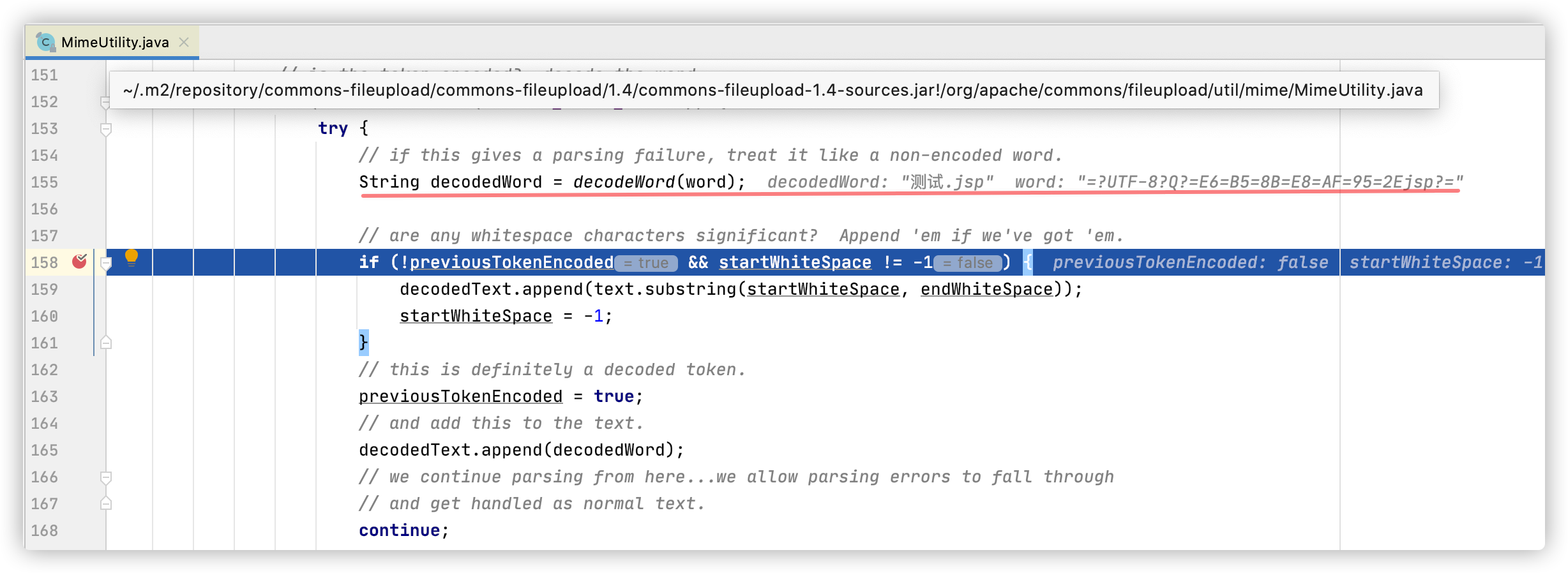Viewport: 1568px width, 573px height.
Task: Collapse the try block fold marker at line 153
Action: (x=106, y=129)
